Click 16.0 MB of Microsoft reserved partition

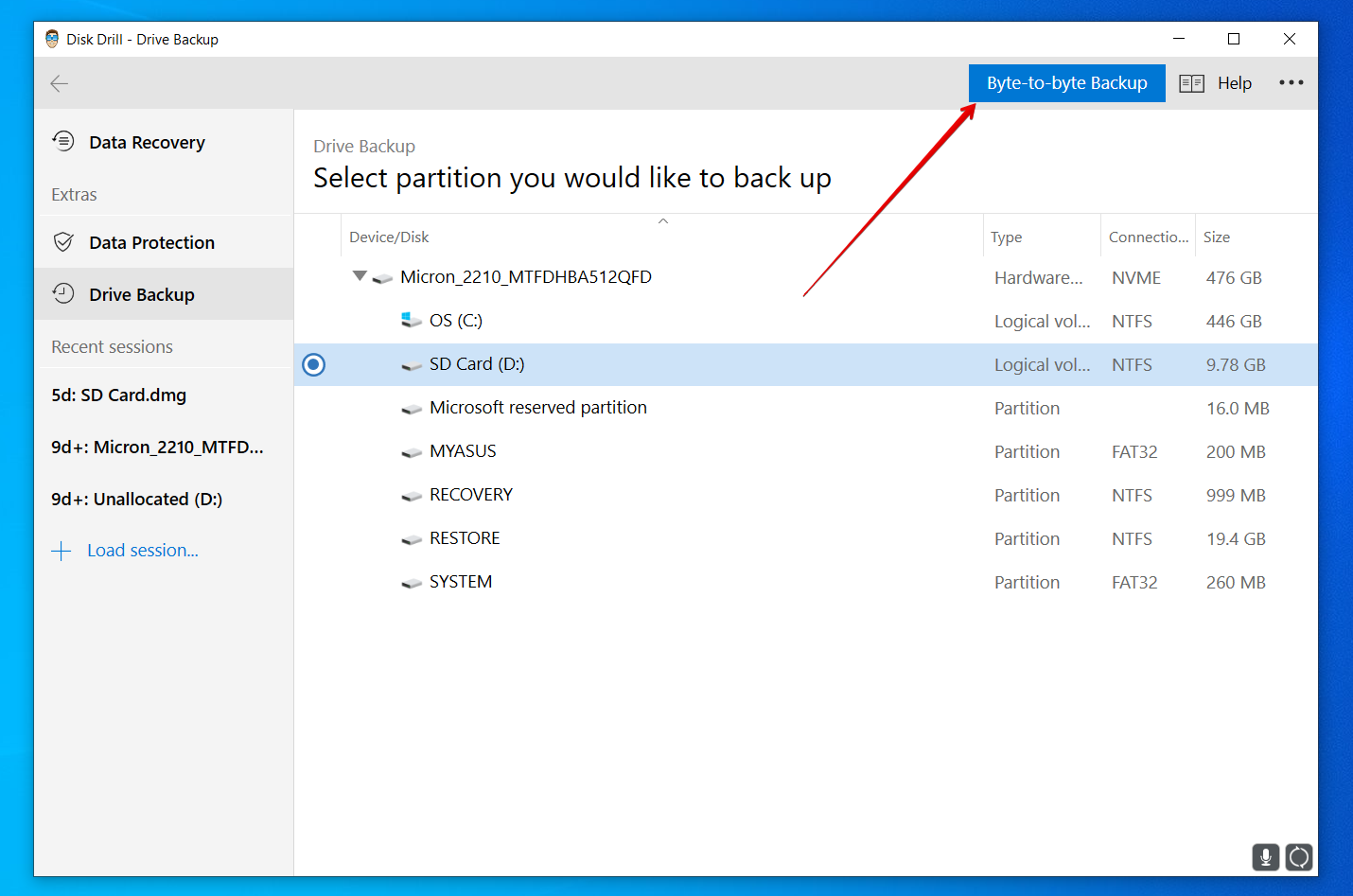pos(1238,409)
